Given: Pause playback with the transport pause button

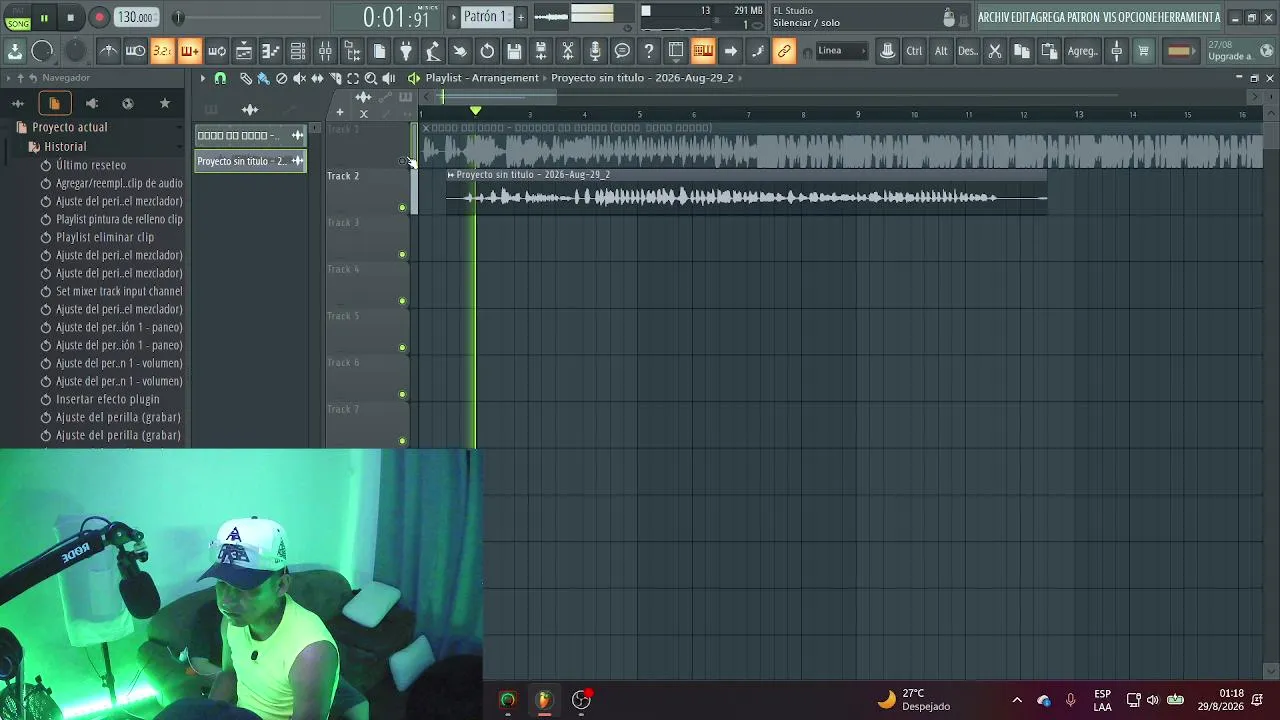Looking at the screenshot, I should coord(44,17).
